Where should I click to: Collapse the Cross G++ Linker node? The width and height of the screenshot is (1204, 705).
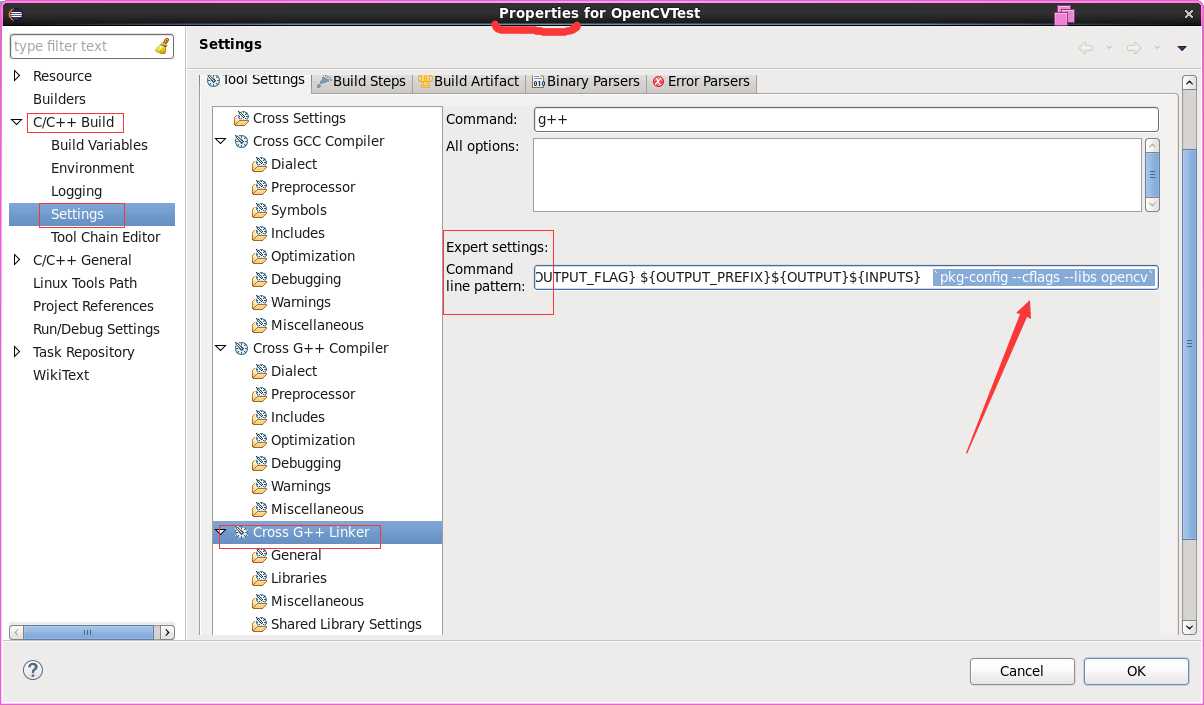[x=221, y=532]
